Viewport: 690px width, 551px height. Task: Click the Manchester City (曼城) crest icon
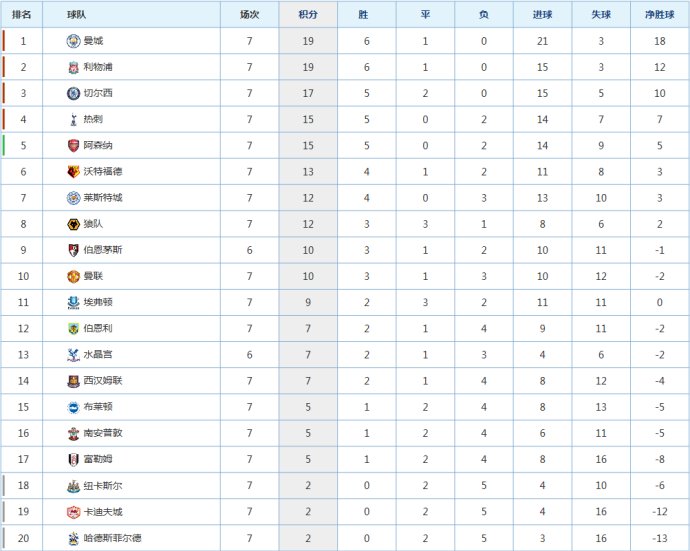point(73,41)
